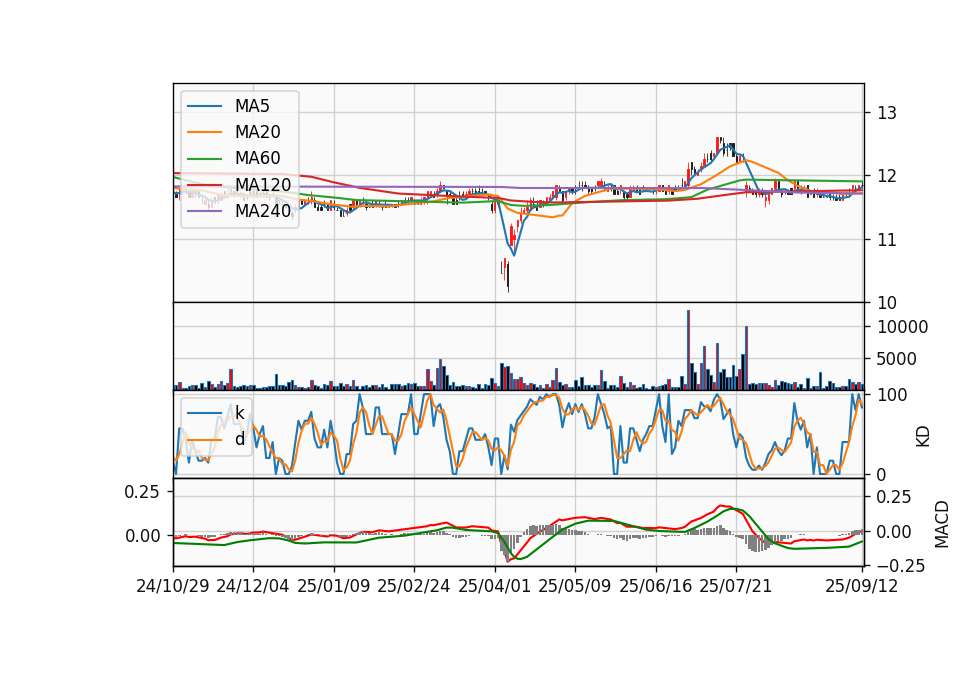Image resolution: width=960 pixels, height=690 pixels.
Task: Click the MA5 legend label
Action: (252, 106)
